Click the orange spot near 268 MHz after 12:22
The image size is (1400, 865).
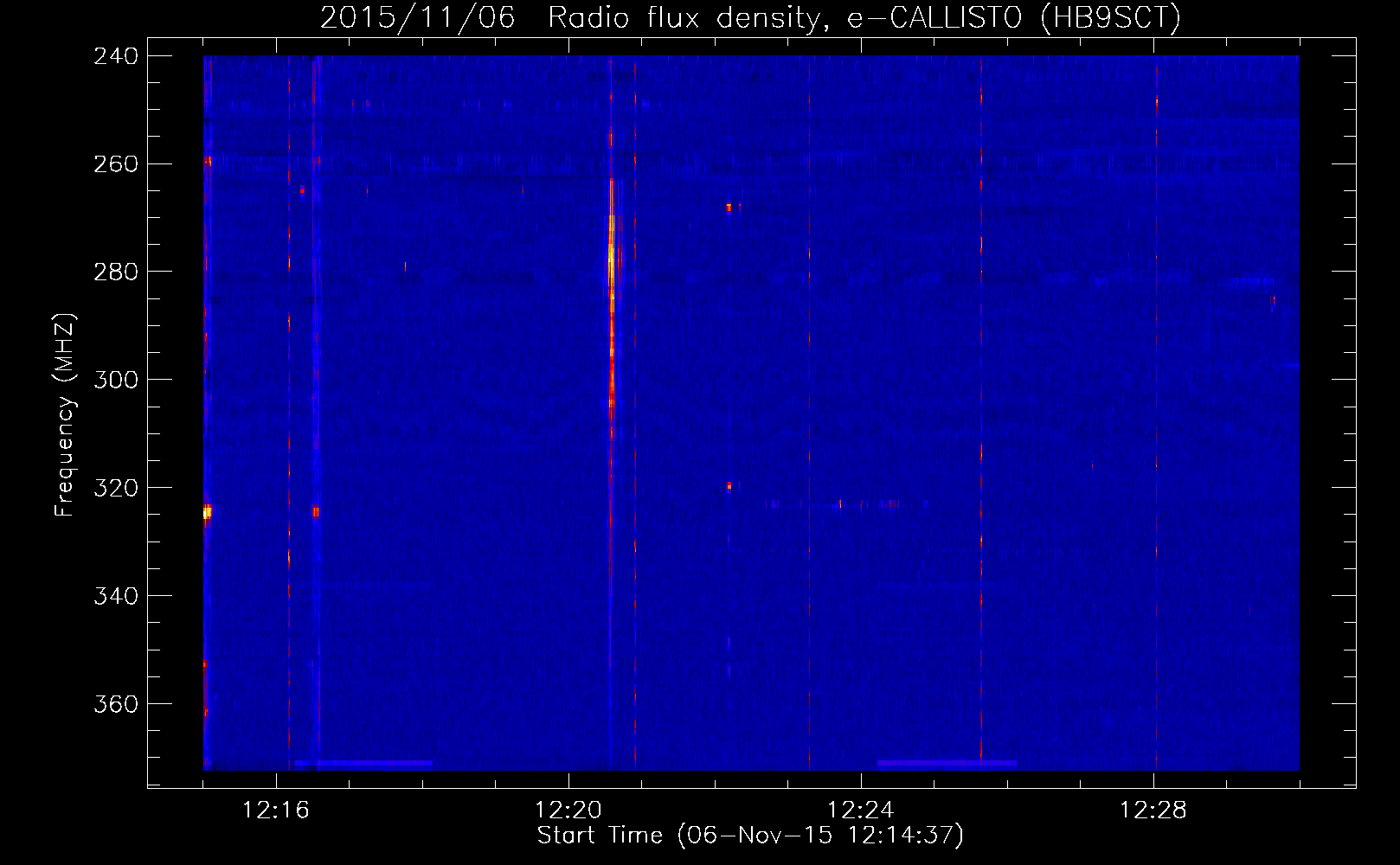(729, 207)
